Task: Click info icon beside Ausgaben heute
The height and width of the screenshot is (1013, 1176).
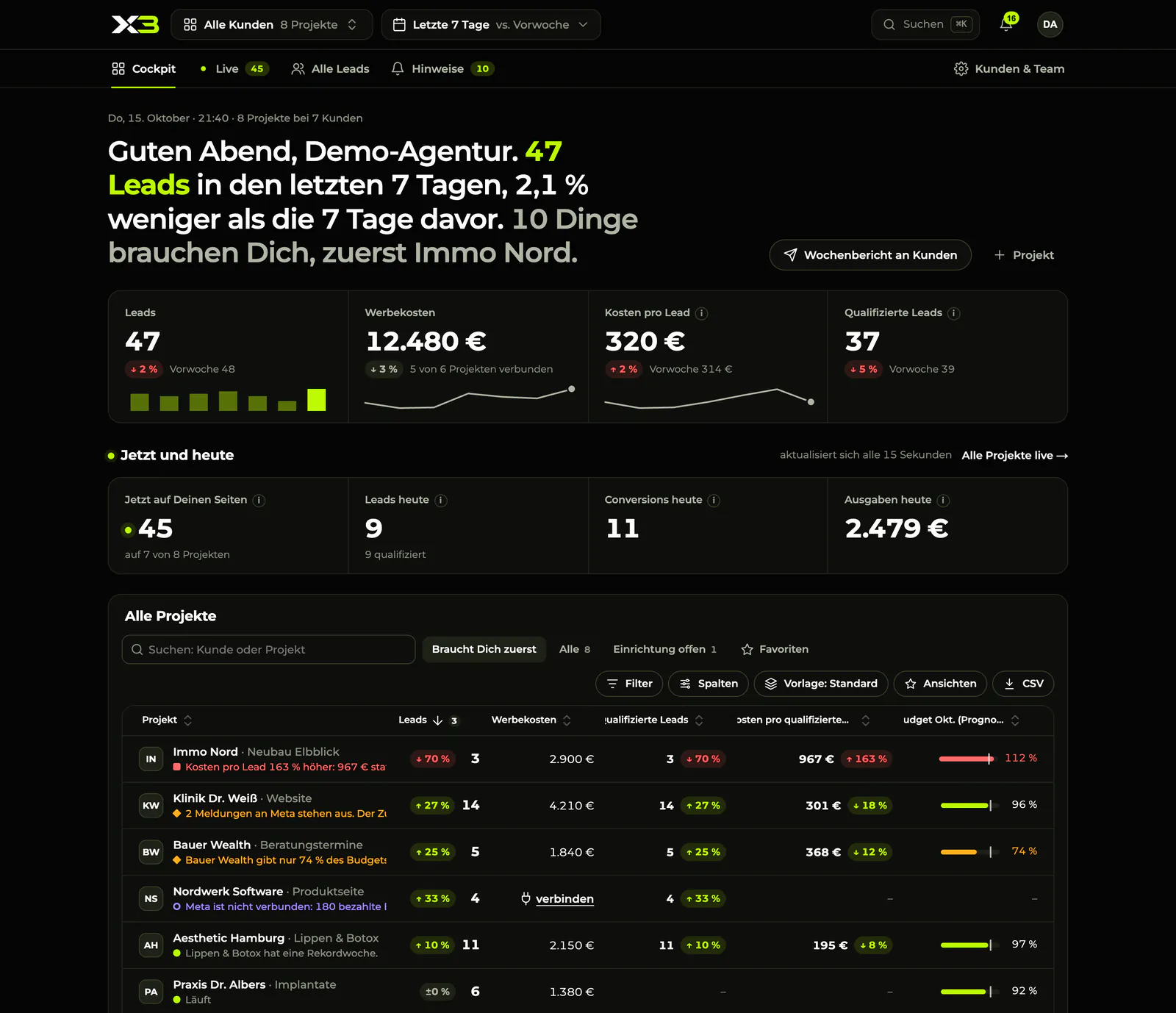Action: (943, 500)
